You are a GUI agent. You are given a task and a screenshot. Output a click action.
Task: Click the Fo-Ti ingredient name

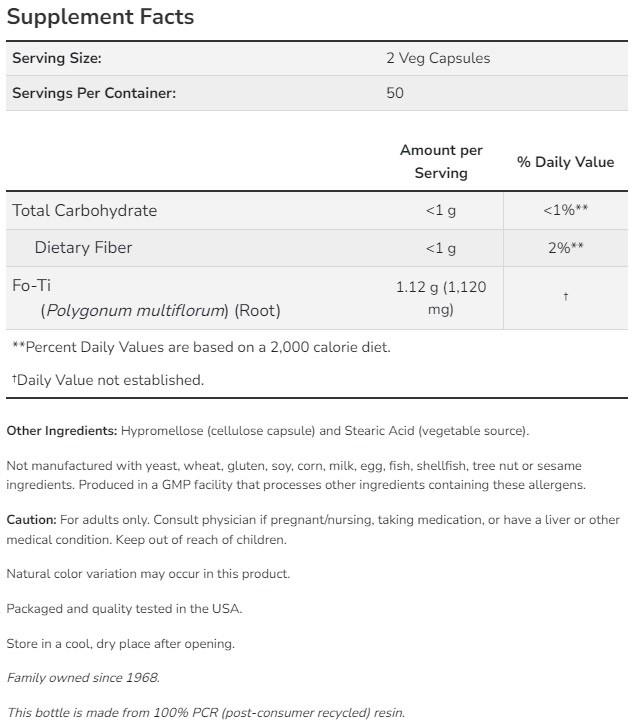[31, 285]
